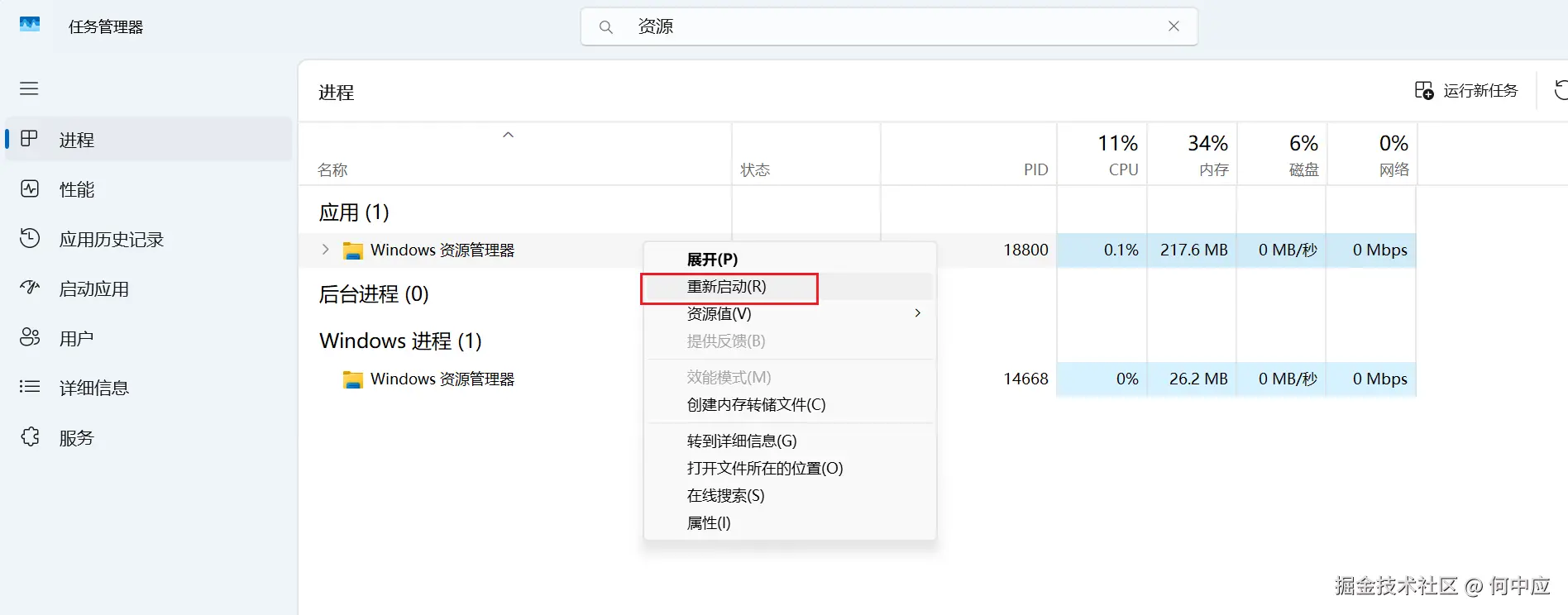Screen dimensions: 1568x615
Task: Click the 任务管理器 window title
Action: click(x=106, y=26)
